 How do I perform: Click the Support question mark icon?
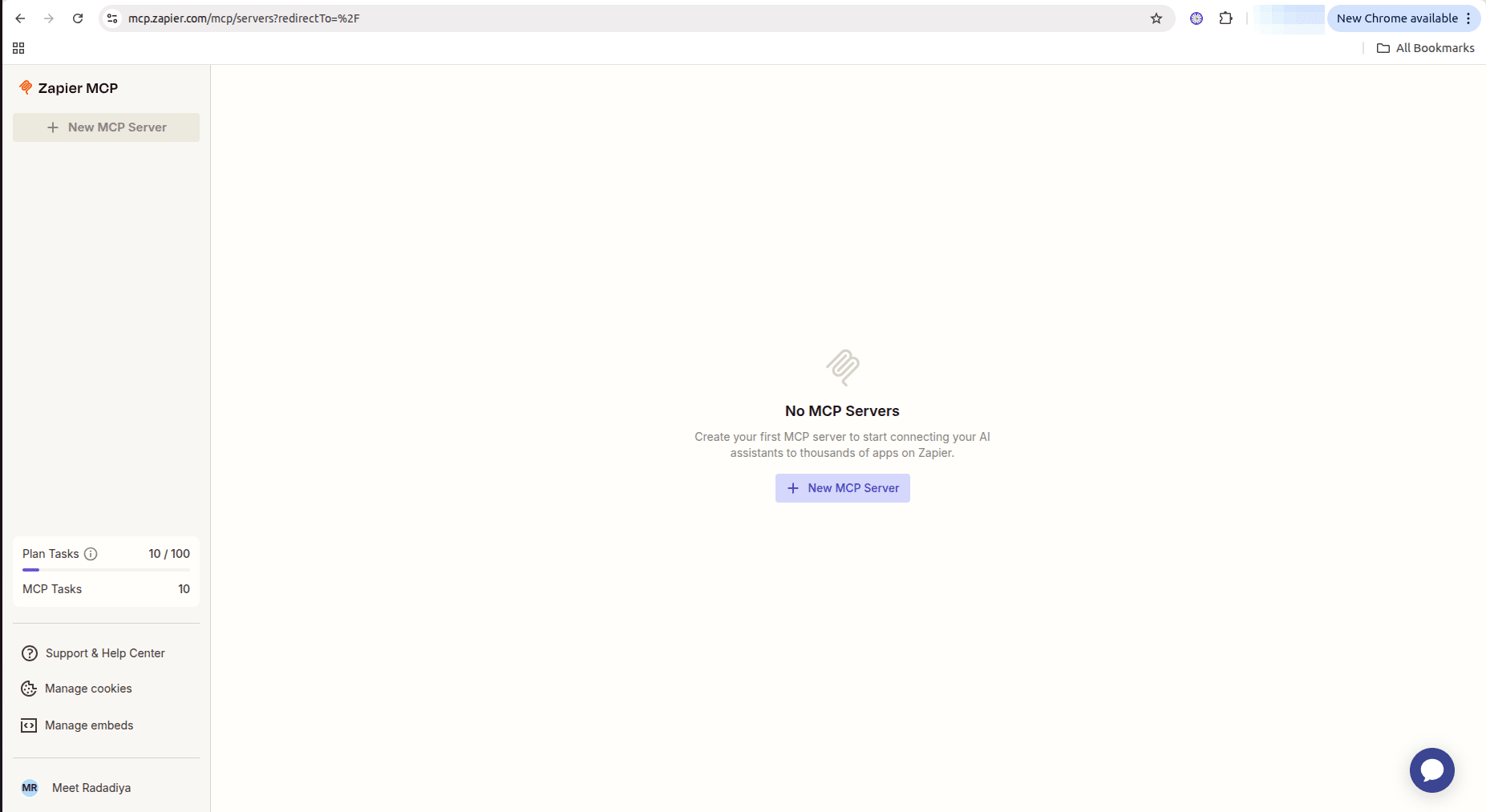[30, 653]
